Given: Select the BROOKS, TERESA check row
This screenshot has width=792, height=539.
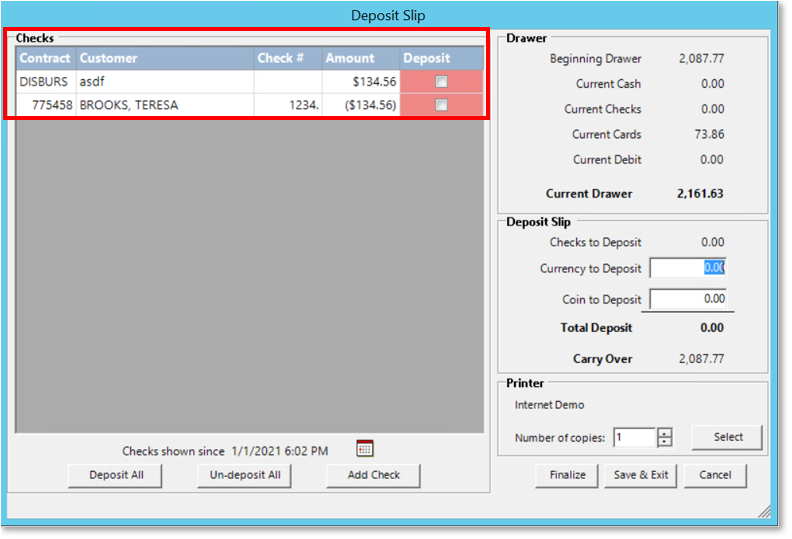Looking at the screenshot, I should pos(165,105).
